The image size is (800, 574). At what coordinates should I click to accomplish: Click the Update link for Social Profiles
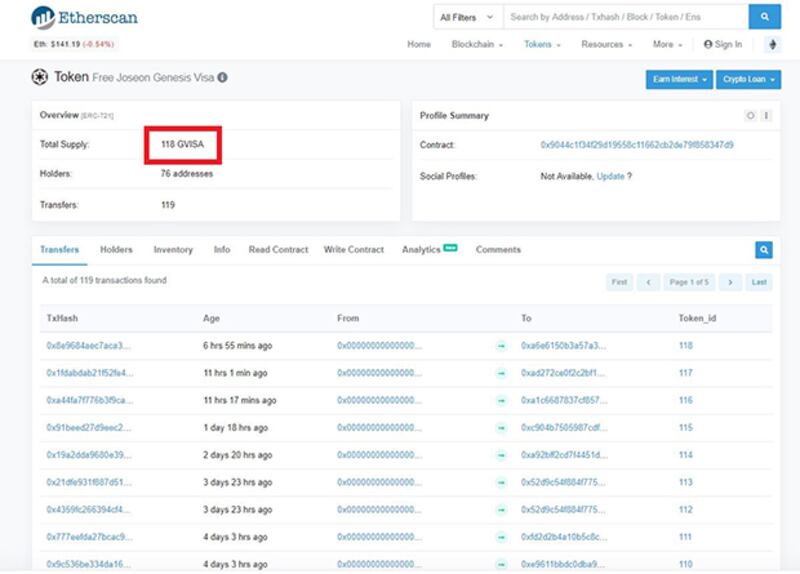coord(610,176)
